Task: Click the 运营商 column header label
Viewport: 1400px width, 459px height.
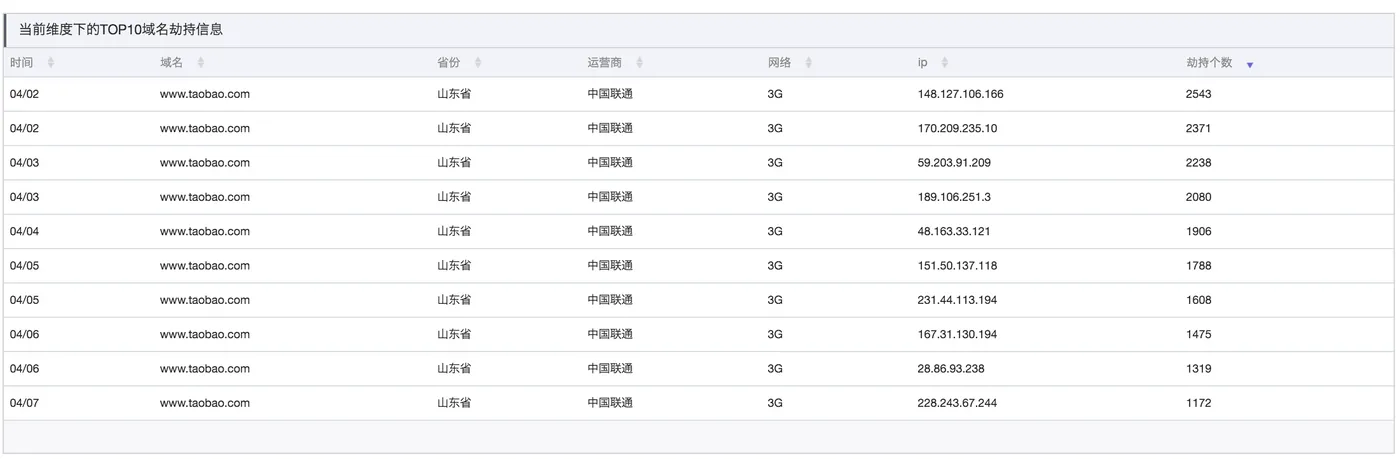Action: 604,63
